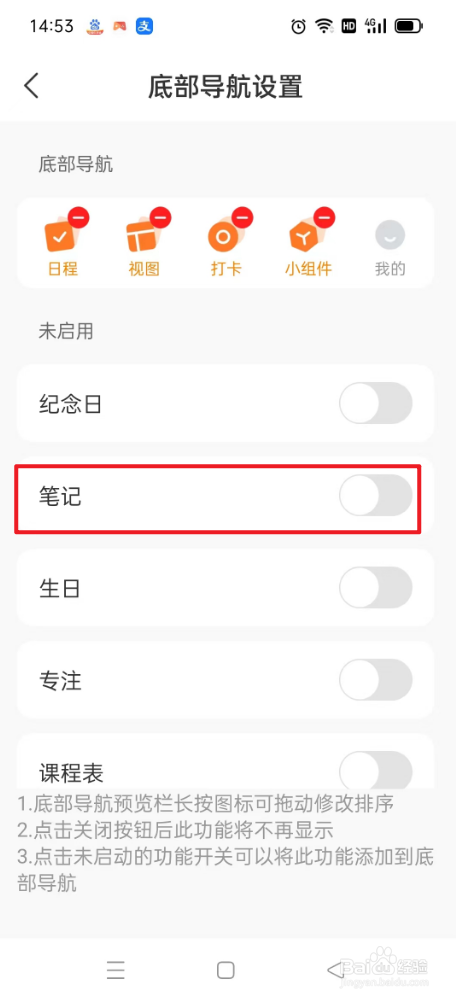Turn on the 笔记 toggle switch
This screenshot has width=457, height=1000.
(375, 496)
